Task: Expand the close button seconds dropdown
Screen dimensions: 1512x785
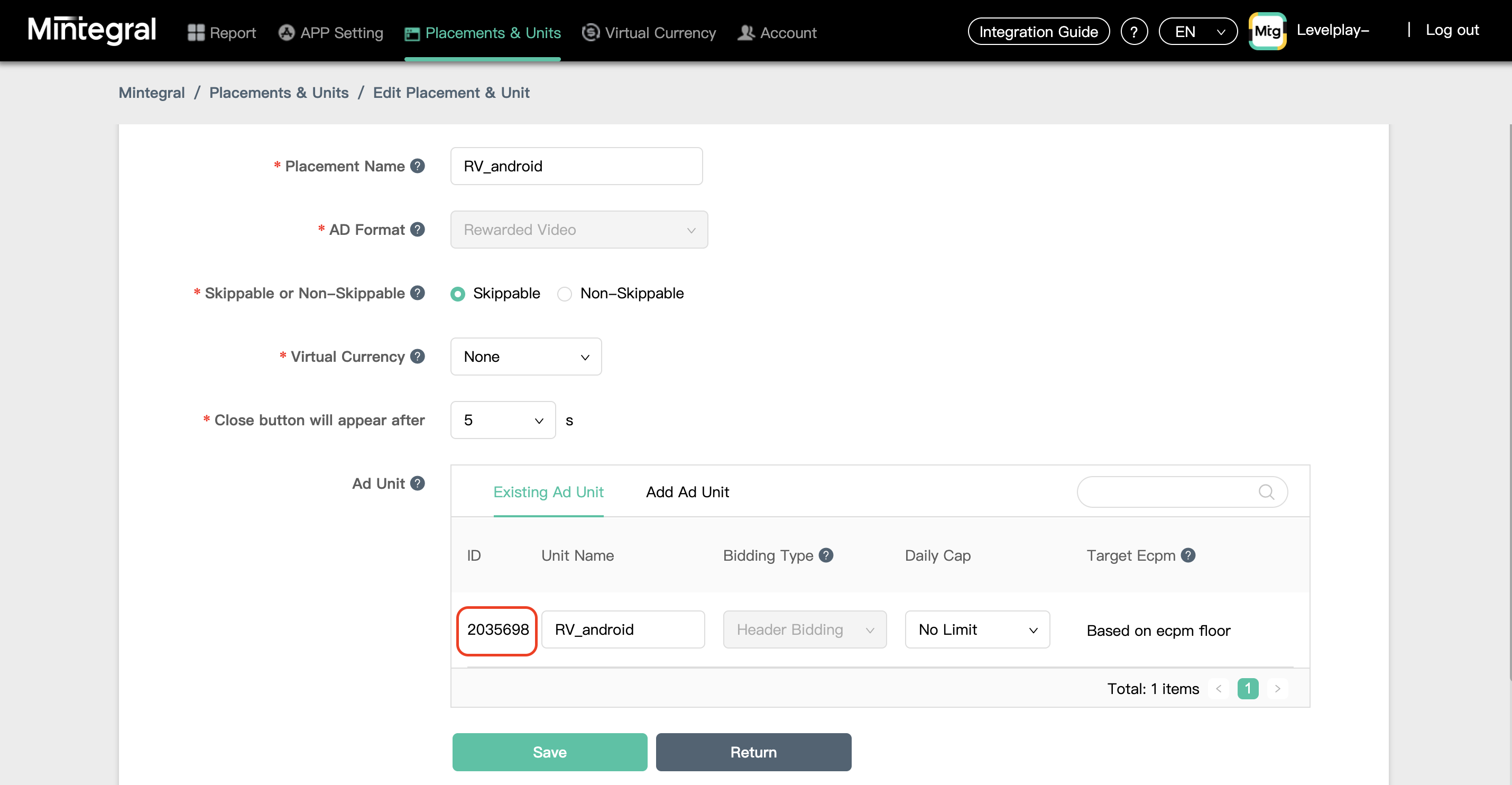Action: (503, 420)
